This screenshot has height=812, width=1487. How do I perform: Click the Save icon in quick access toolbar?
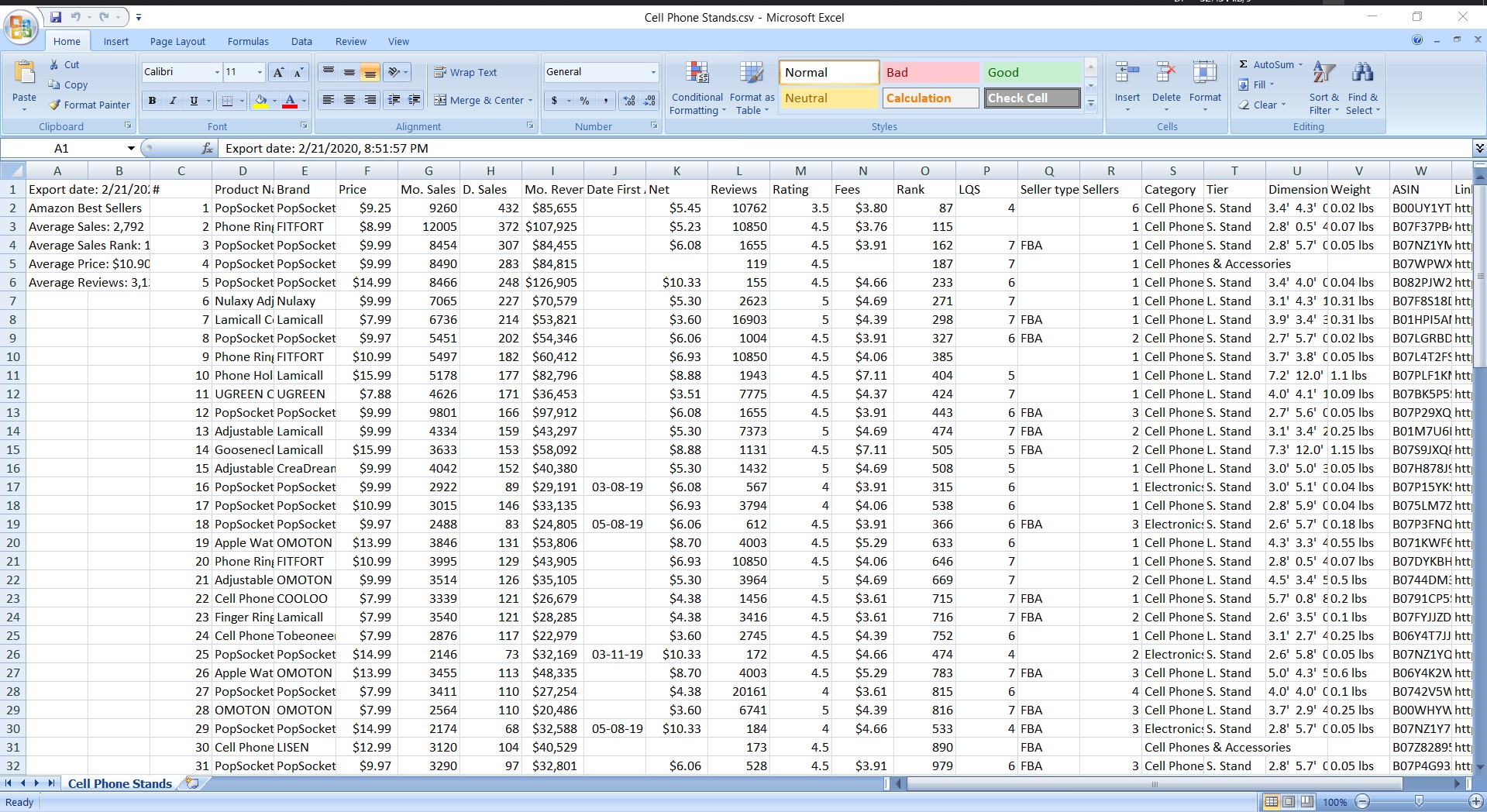click(x=56, y=17)
